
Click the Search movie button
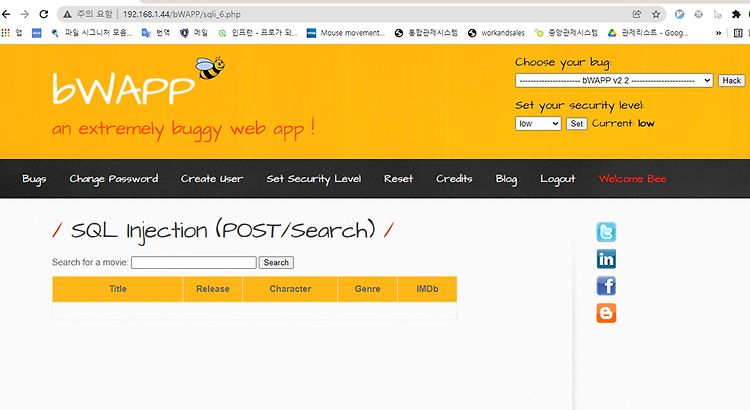[x=276, y=263]
